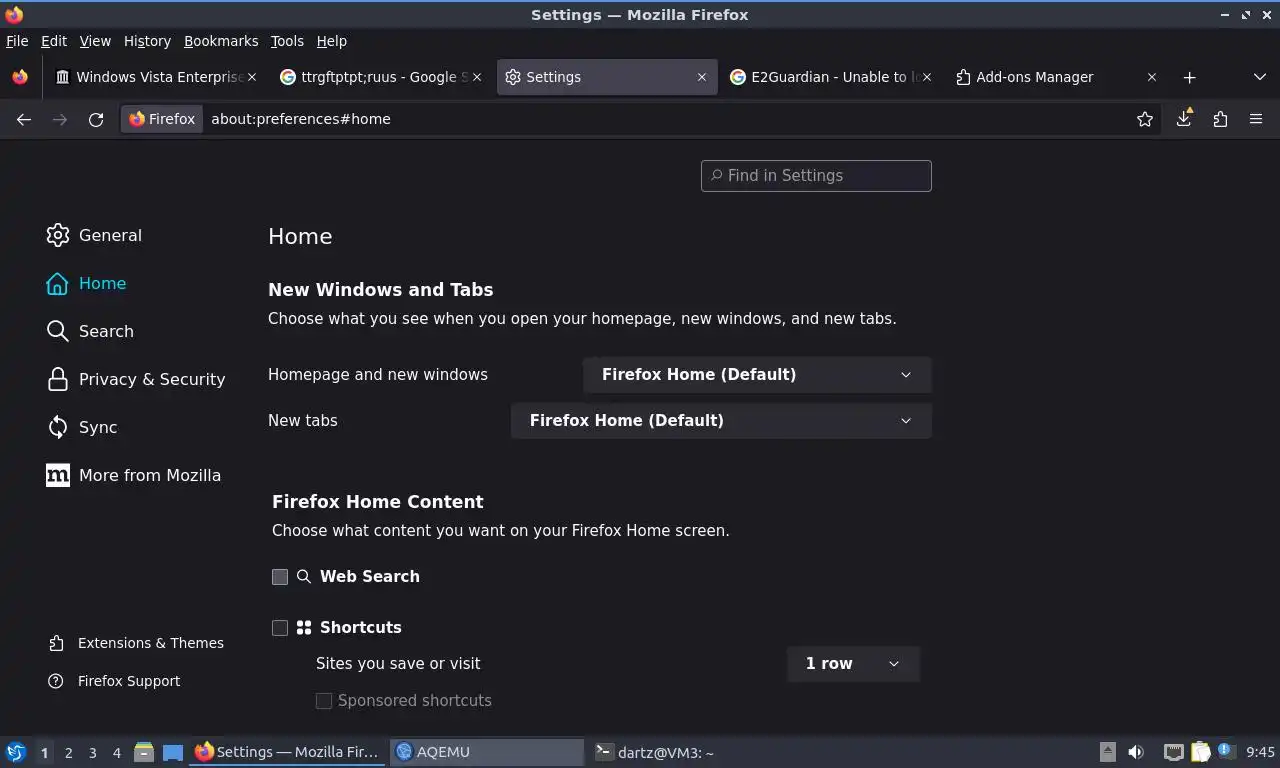Open Search settings category
The height and width of the screenshot is (768, 1280).
tap(90, 331)
